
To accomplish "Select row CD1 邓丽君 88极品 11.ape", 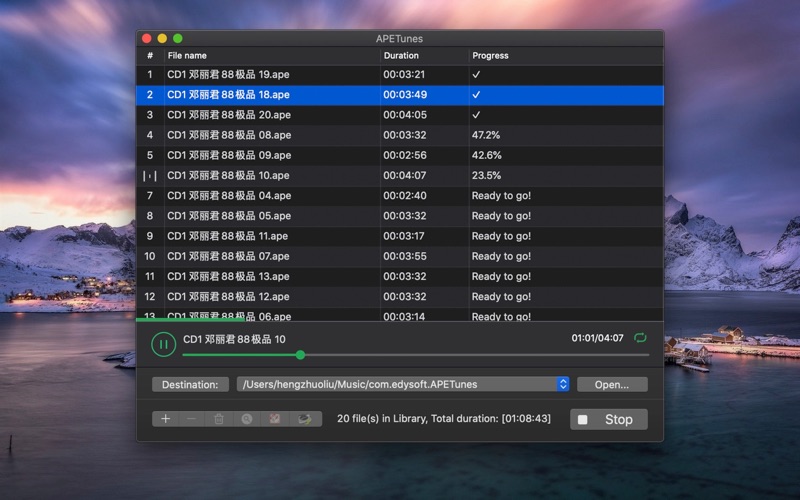I will tap(399, 236).
